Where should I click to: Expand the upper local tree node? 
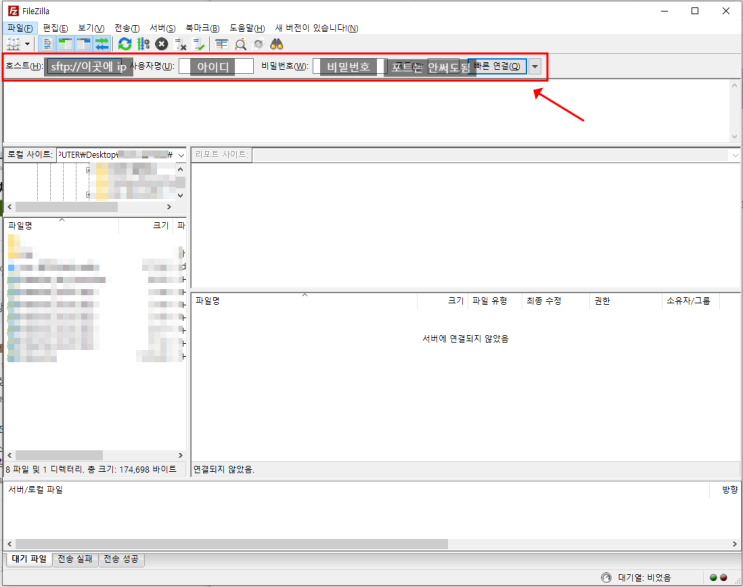click(x=88, y=170)
